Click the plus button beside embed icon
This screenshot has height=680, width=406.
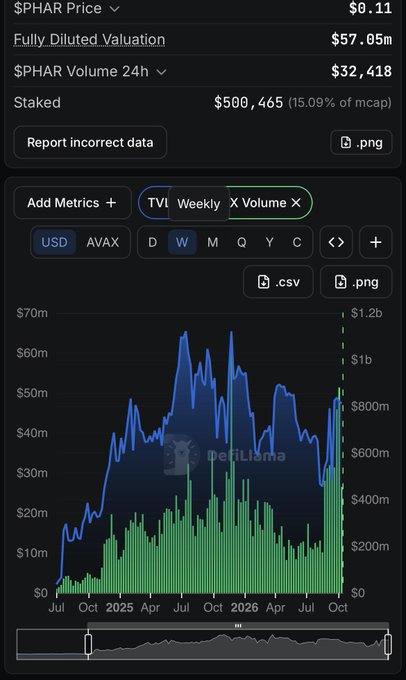point(376,242)
